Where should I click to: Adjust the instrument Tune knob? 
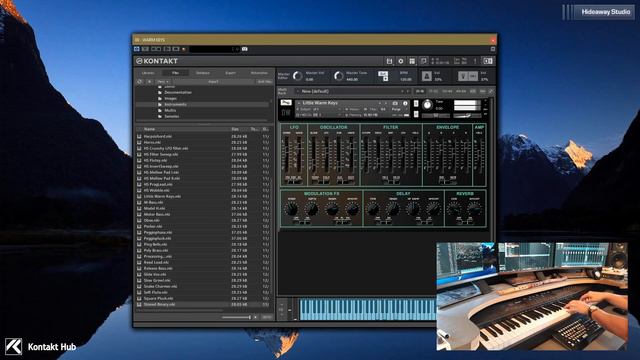coord(427,105)
